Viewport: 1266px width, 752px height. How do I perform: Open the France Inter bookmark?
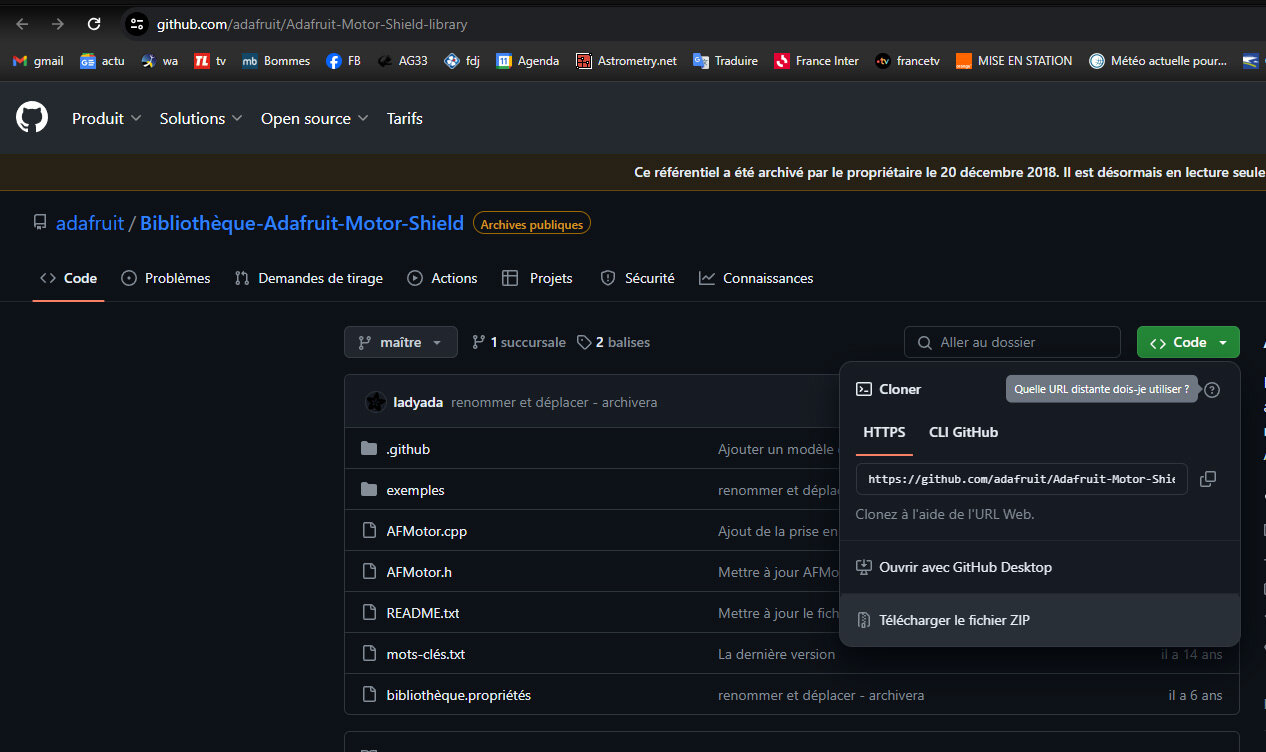pyautogui.click(x=816, y=61)
